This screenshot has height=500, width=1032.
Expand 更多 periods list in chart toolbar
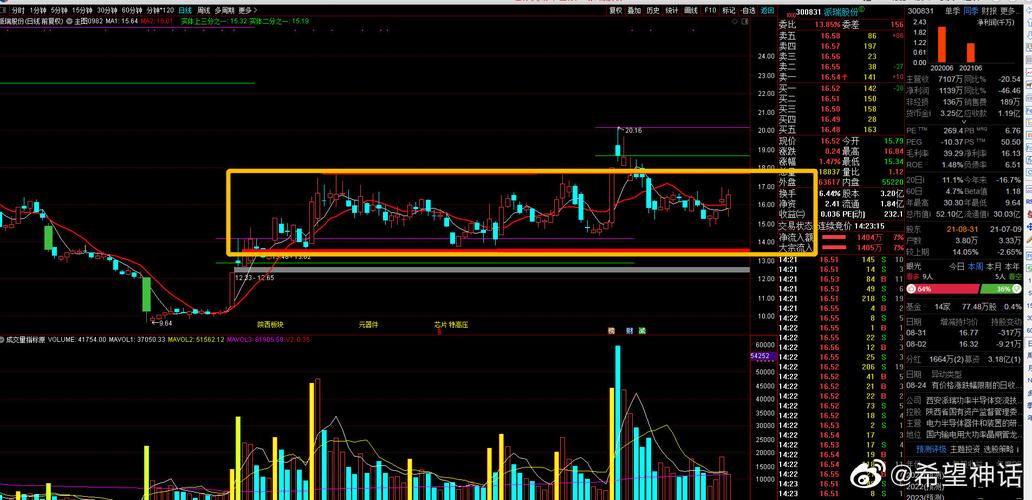point(246,11)
